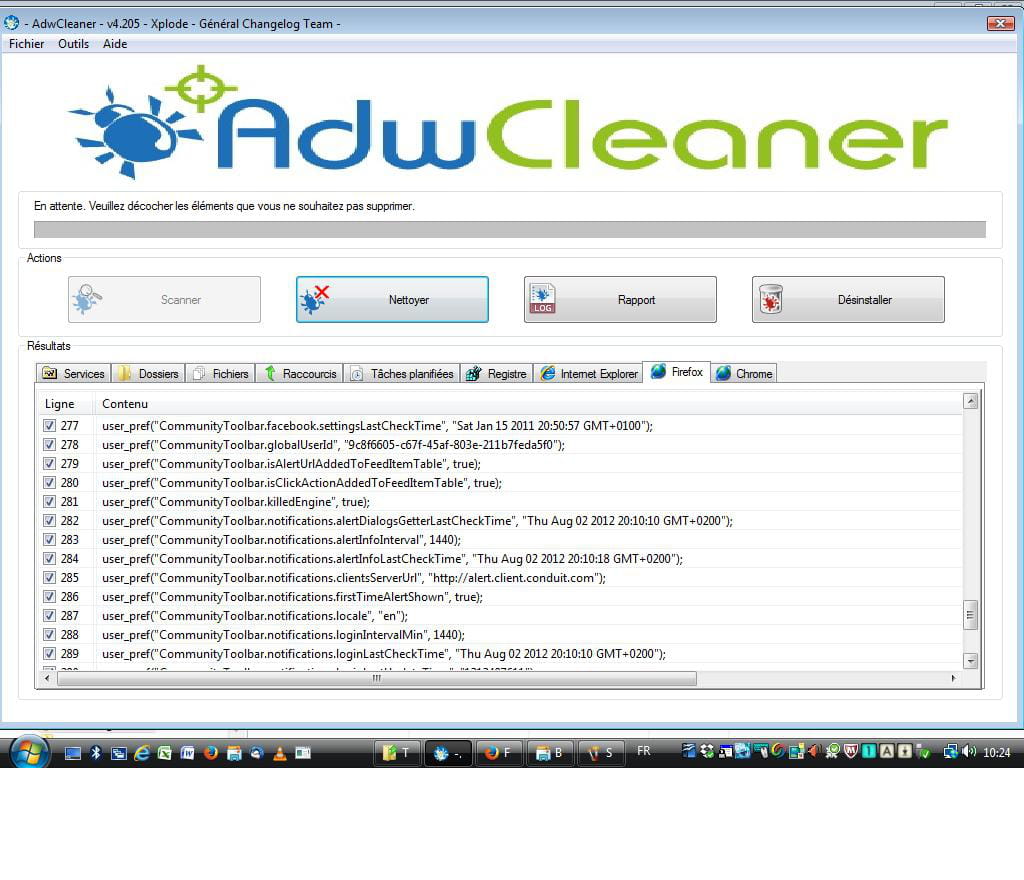
Task: Switch to the taskbar button labeled S
Action: 601,753
